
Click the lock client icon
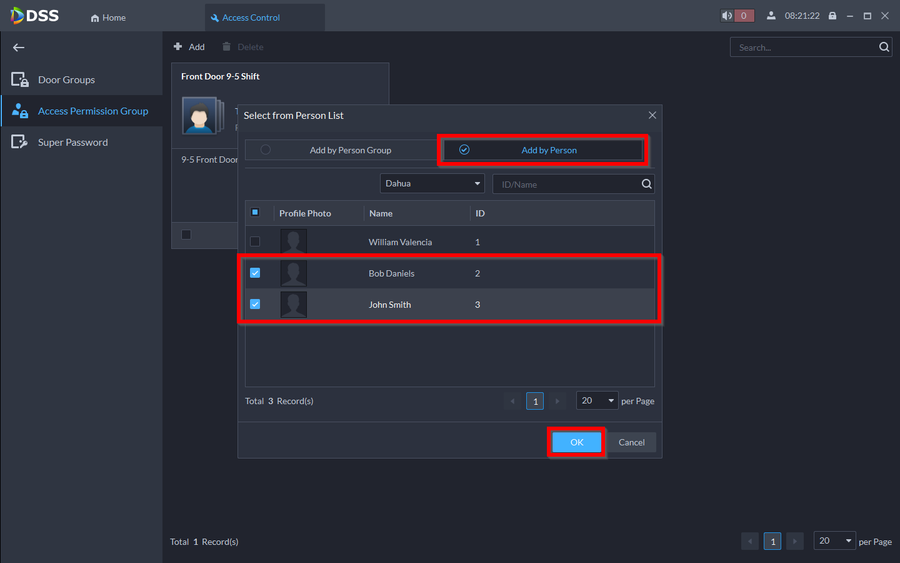click(x=832, y=15)
